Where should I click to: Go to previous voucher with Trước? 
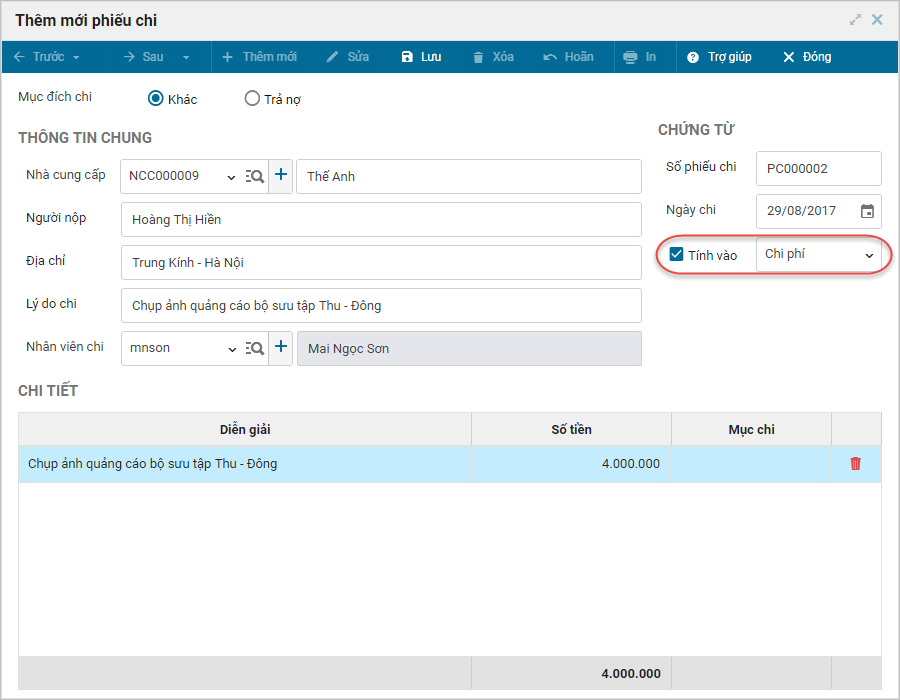(x=46, y=57)
